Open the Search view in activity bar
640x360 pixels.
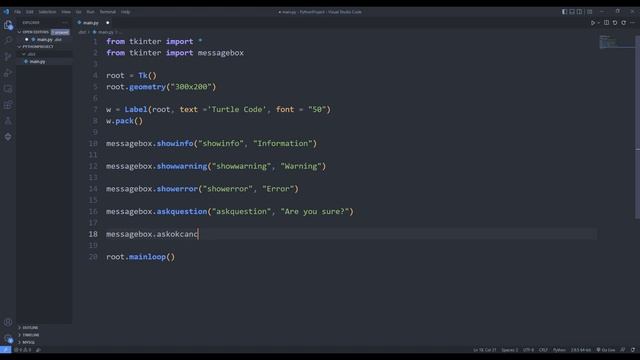click(8, 40)
